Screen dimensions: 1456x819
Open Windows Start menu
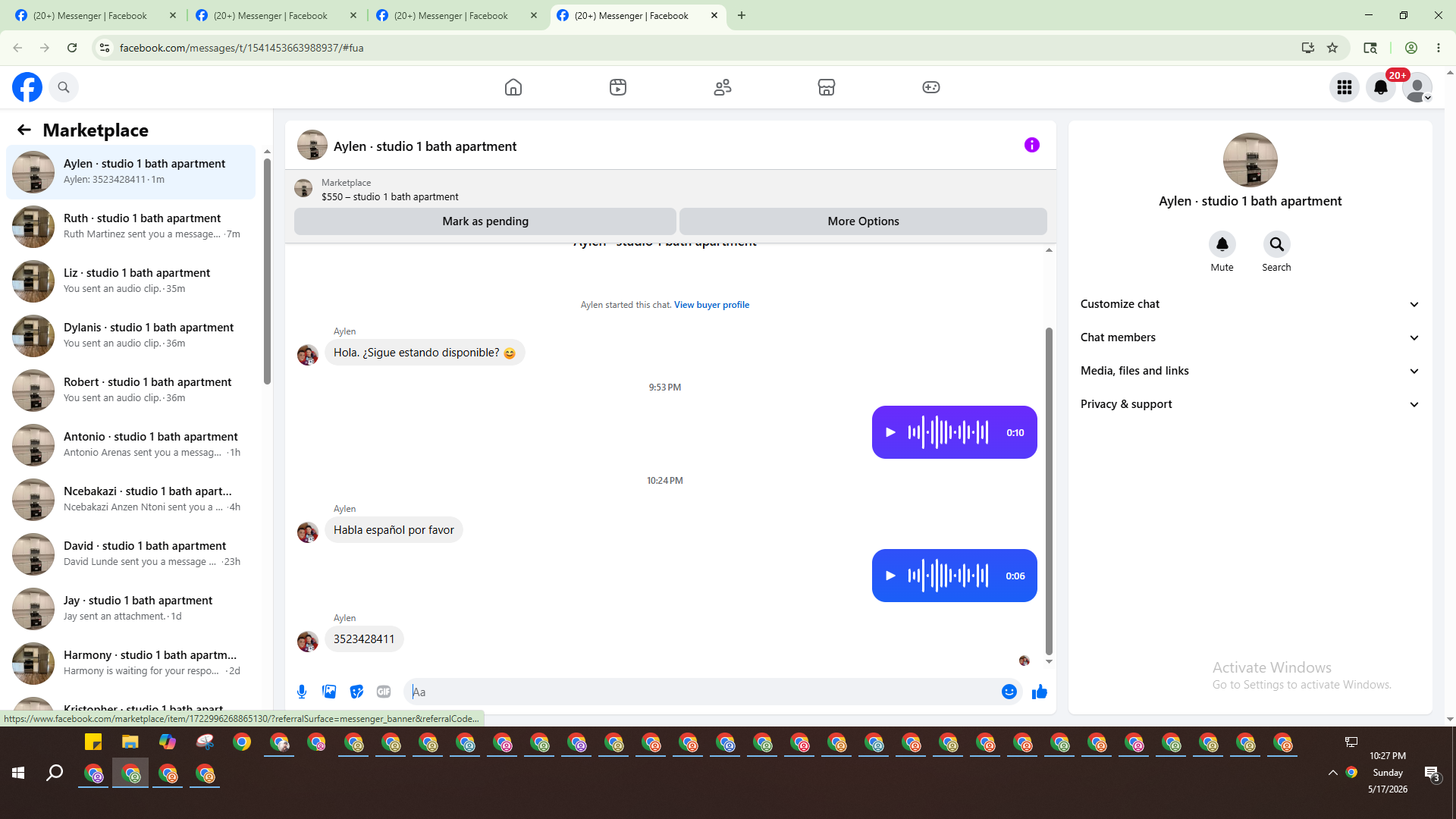point(18,773)
